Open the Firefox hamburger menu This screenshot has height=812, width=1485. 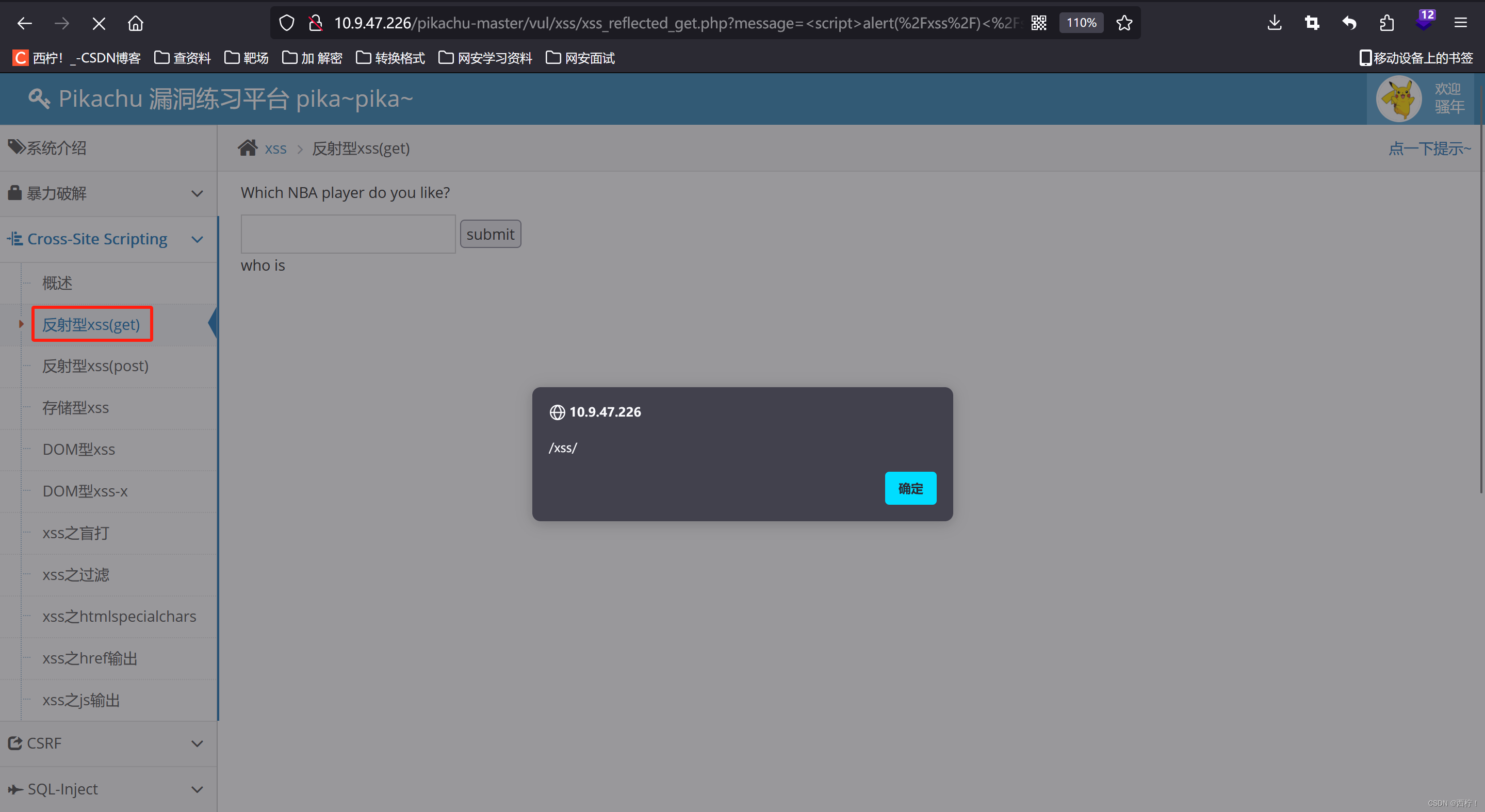(x=1460, y=23)
